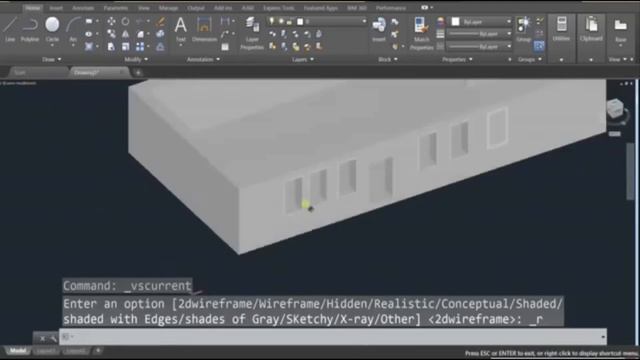Select the Circle tool
This screenshot has height=360, width=640.
coord(52,29)
